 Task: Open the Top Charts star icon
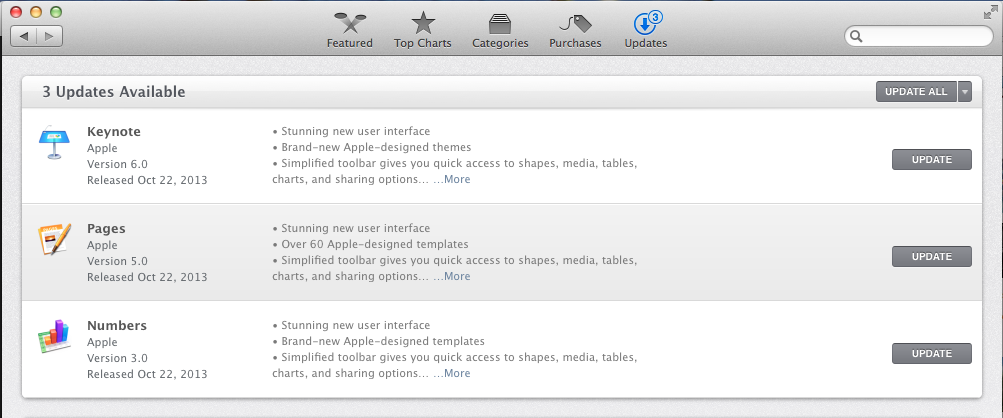click(422, 24)
